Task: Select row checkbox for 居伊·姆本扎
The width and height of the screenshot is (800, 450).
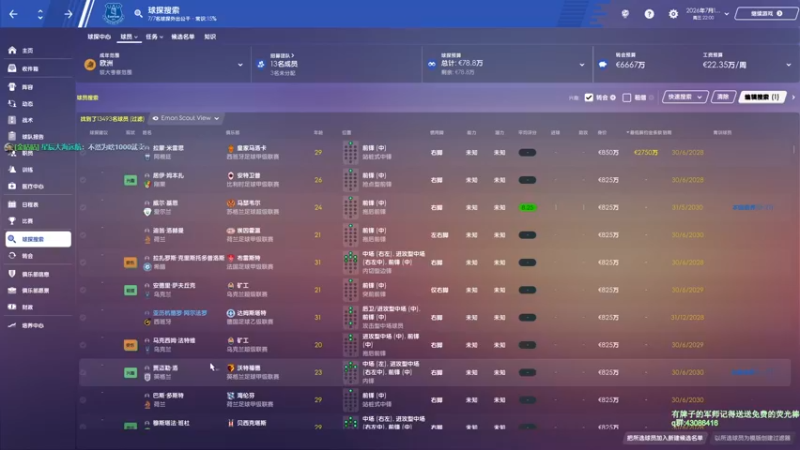Action: click(x=83, y=180)
